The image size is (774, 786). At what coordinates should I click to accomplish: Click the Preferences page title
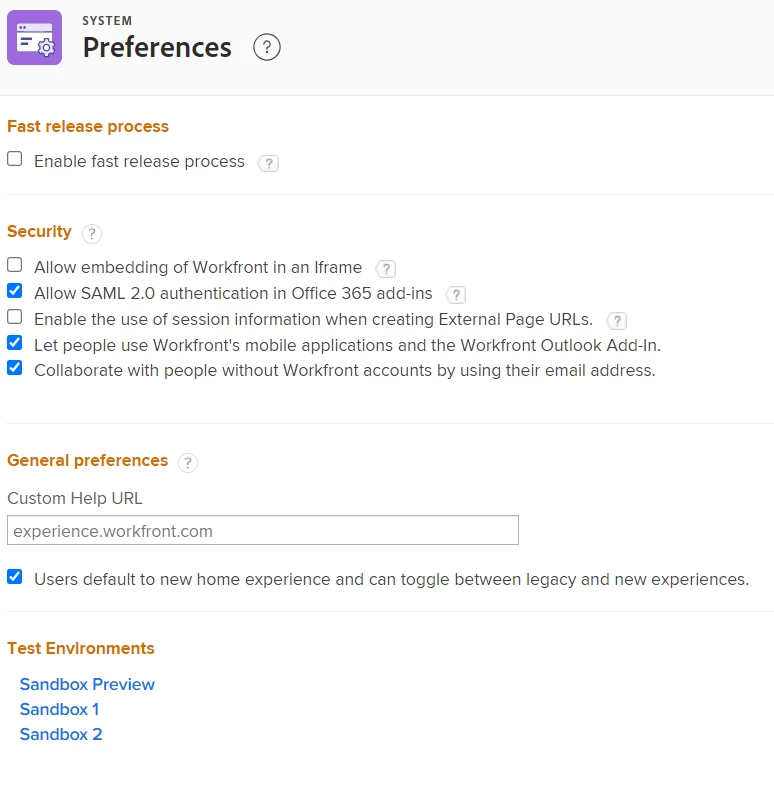pos(157,48)
